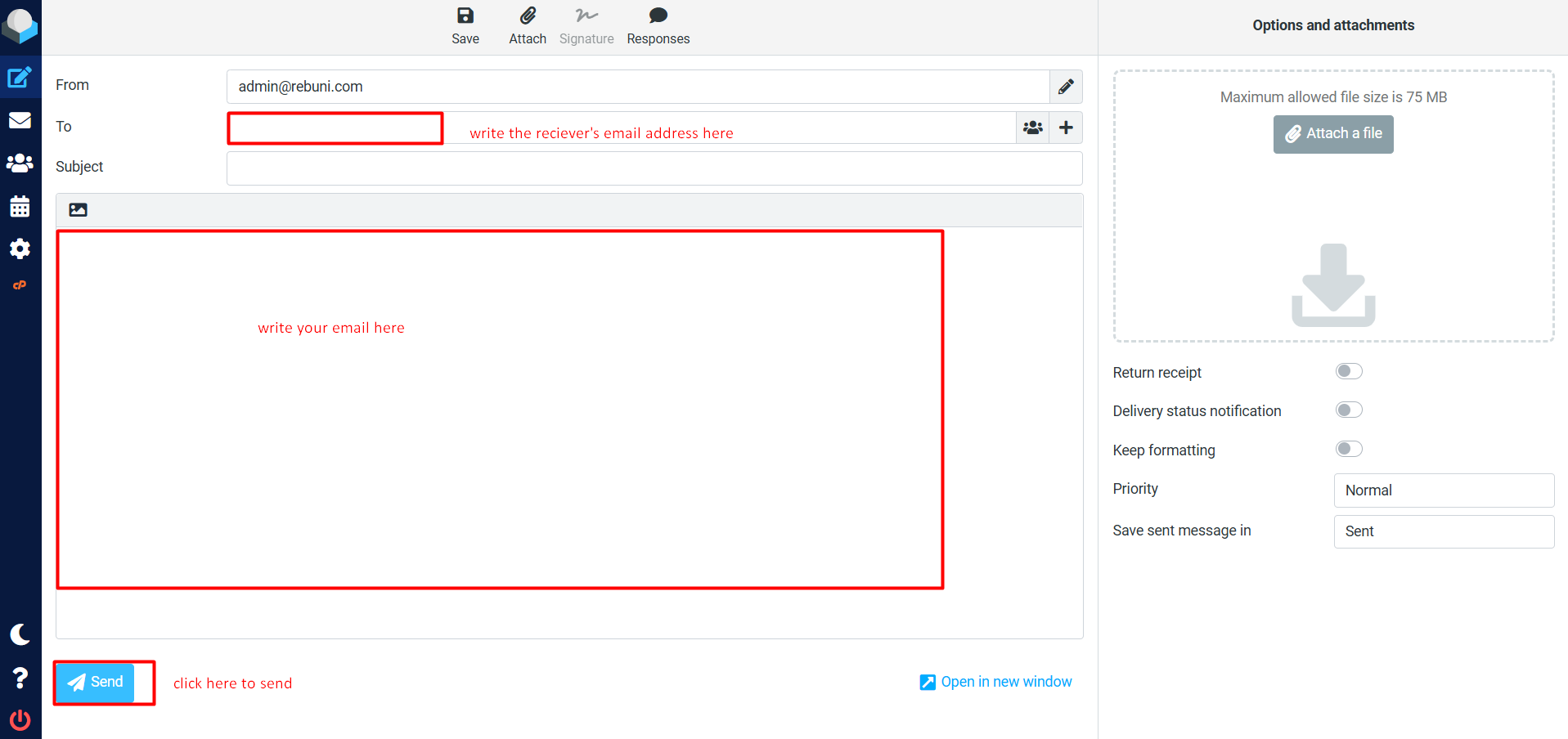Enable the Keep formatting switch
Screen dimensions: 1568x739
click(x=1349, y=450)
